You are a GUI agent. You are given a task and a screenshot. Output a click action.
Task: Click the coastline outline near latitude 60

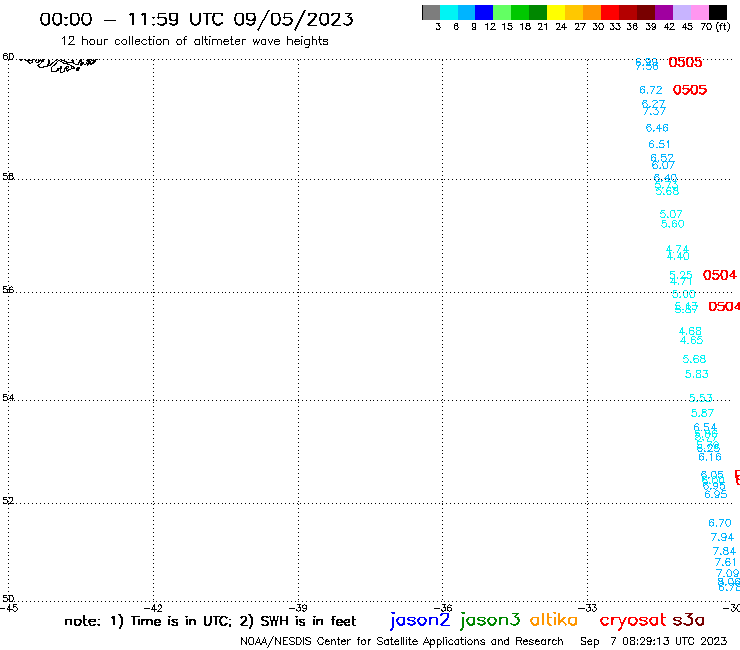[x=59, y=64]
